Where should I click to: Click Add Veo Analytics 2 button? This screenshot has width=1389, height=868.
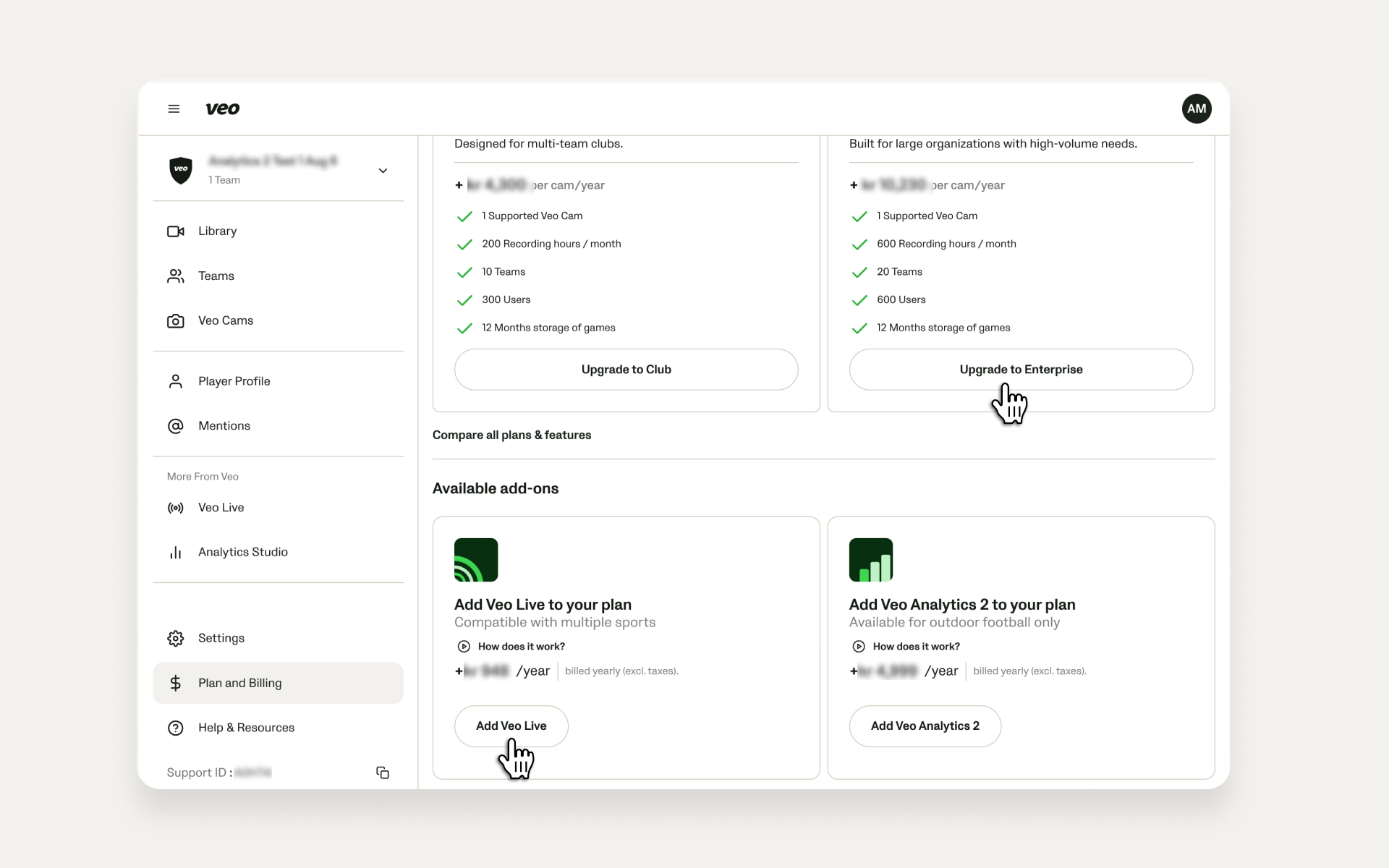tap(925, 726)
